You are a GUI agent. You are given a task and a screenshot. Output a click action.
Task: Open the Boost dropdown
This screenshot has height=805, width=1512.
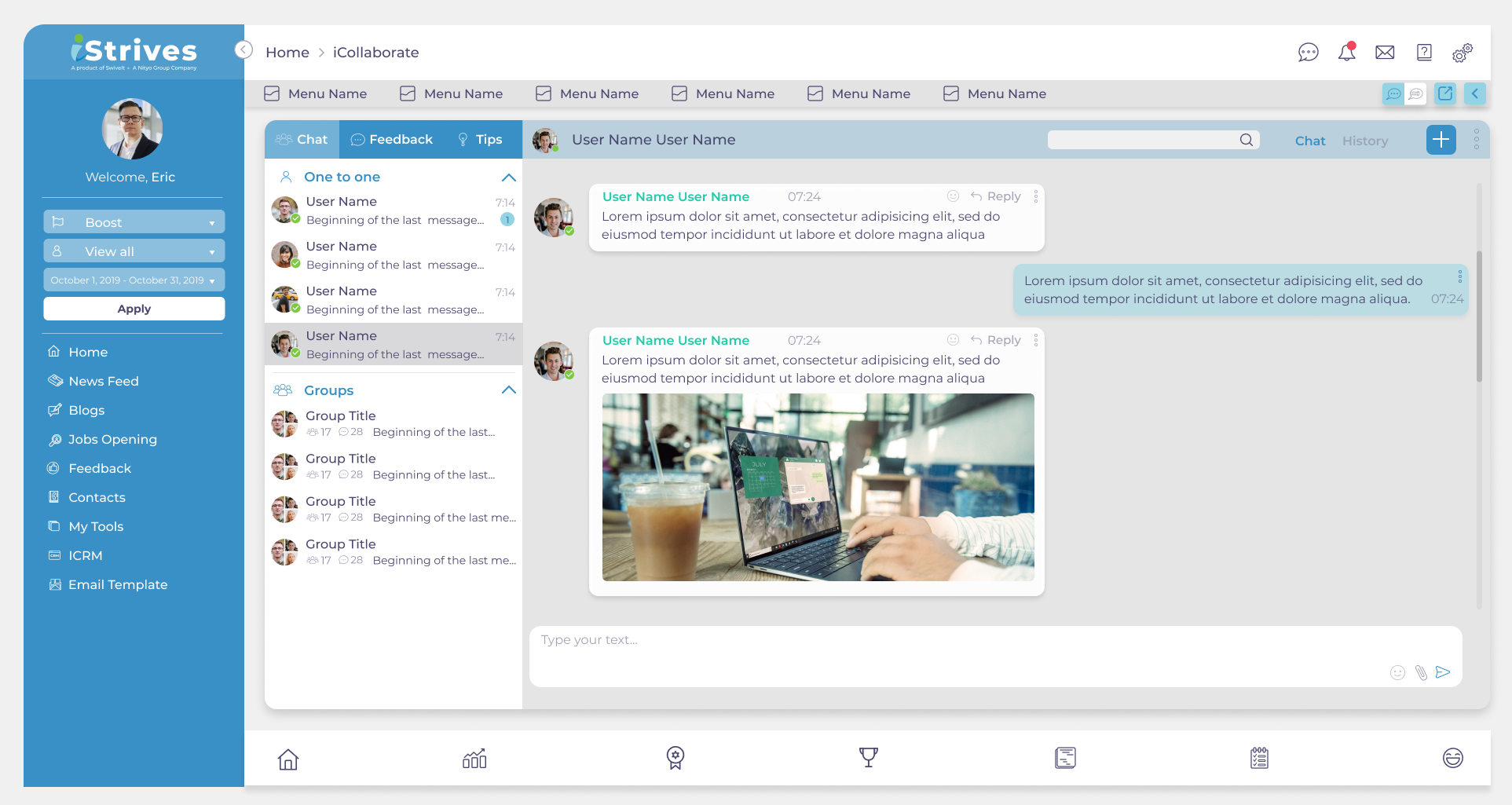tap(134, 222)
